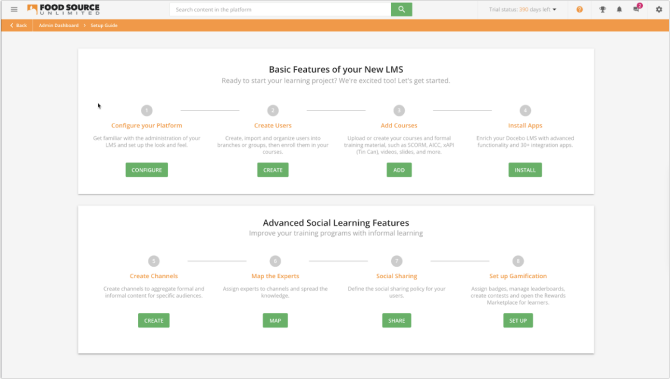Select "Basic Features of your New LMS" title
670x379 pixels.
[336, 69]
